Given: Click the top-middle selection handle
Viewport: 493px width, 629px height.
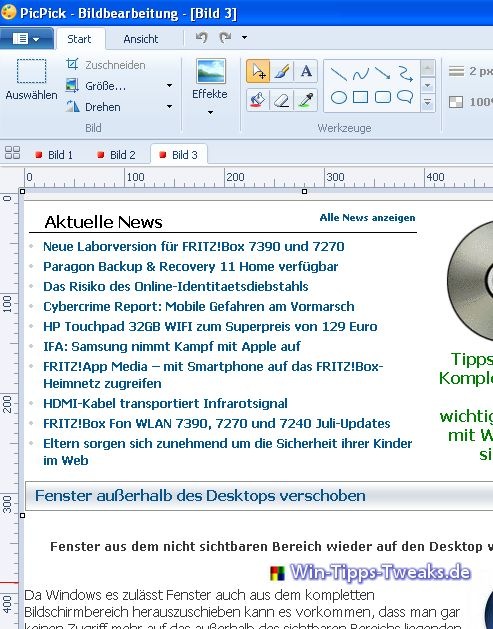Looking at the screenshot, I should [304, 192].
